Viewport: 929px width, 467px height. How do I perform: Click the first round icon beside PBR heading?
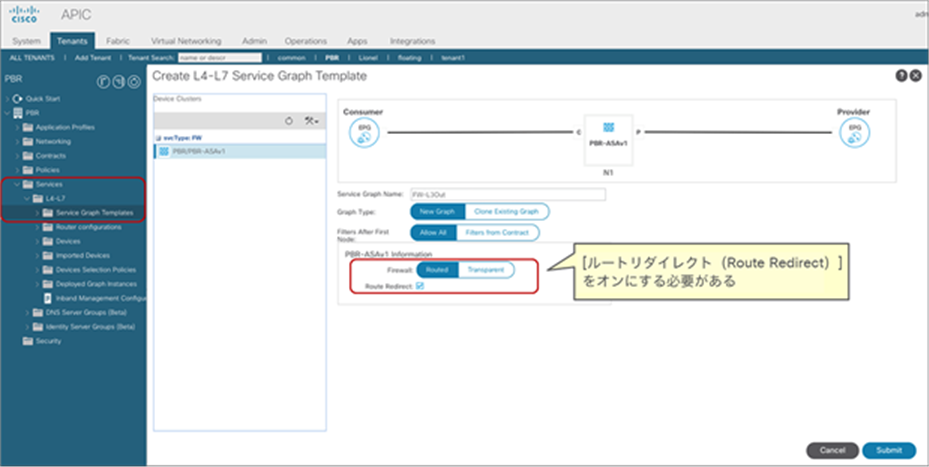pos(103,82)
